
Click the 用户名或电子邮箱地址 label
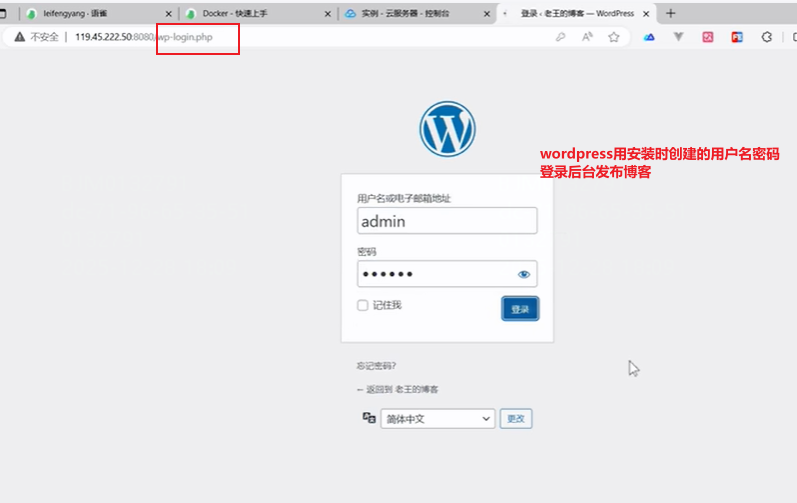(x=404, y=199)
